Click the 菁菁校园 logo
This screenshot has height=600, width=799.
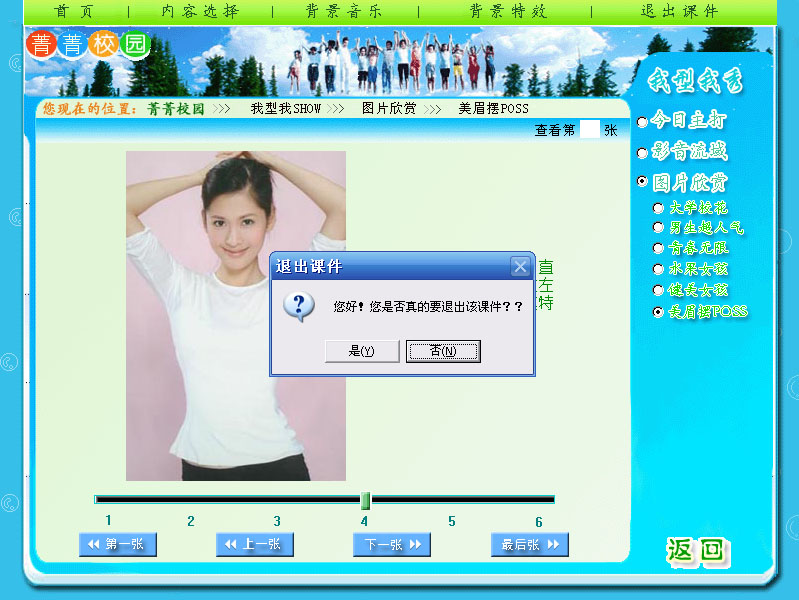[x=89, y=45]
